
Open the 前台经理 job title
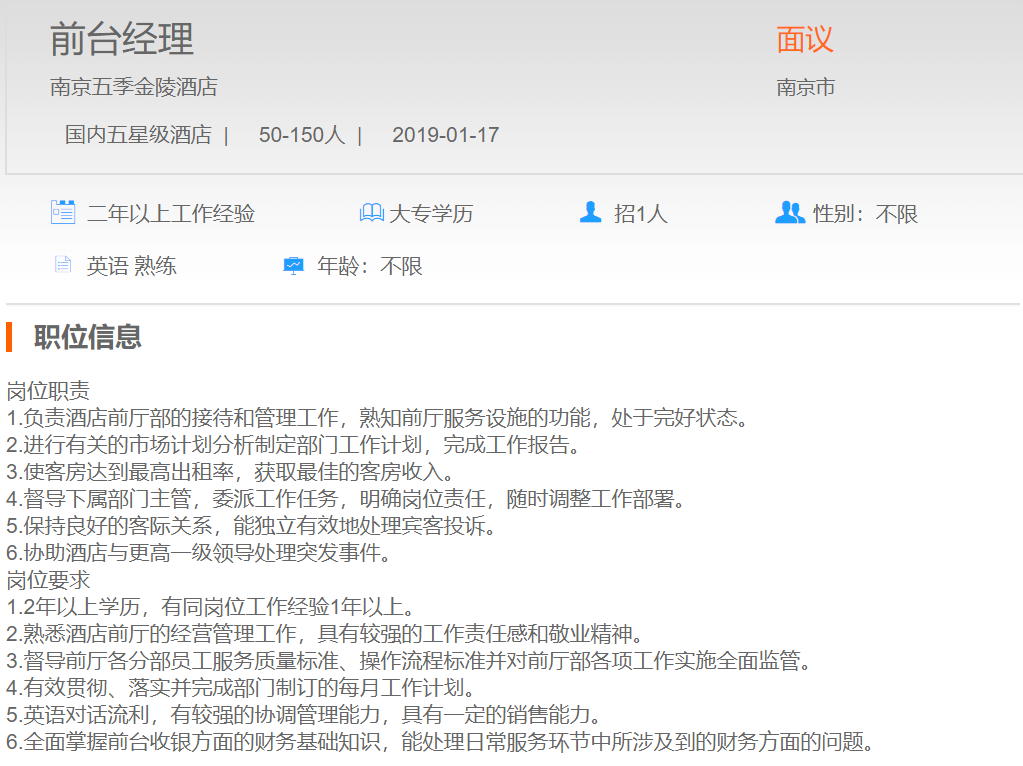pyautogui.click(x=122, y=39)
